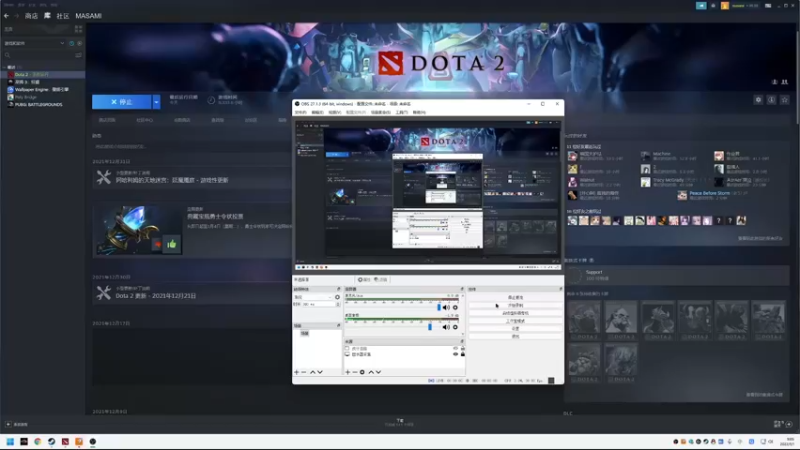Select Wallpaper Engine in library list

(41, 89)
